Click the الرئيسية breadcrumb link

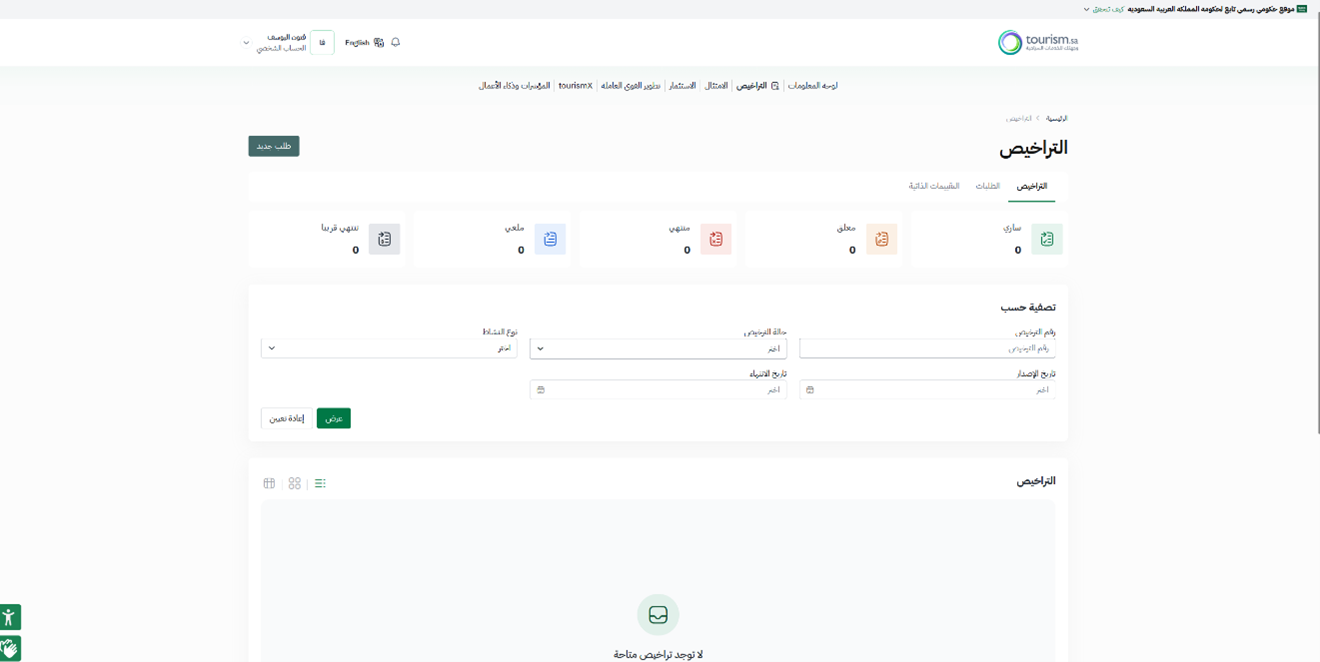(x=1057, y=118)
